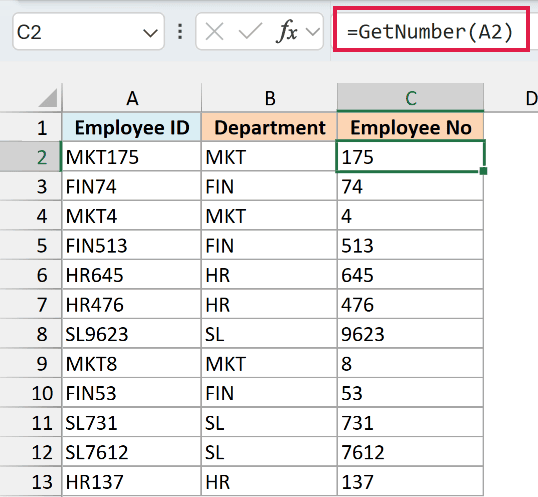The height and width of the screenshot is (497, 538).
Task: Select Employee No cell 645
Action: [x=410, y=275]
